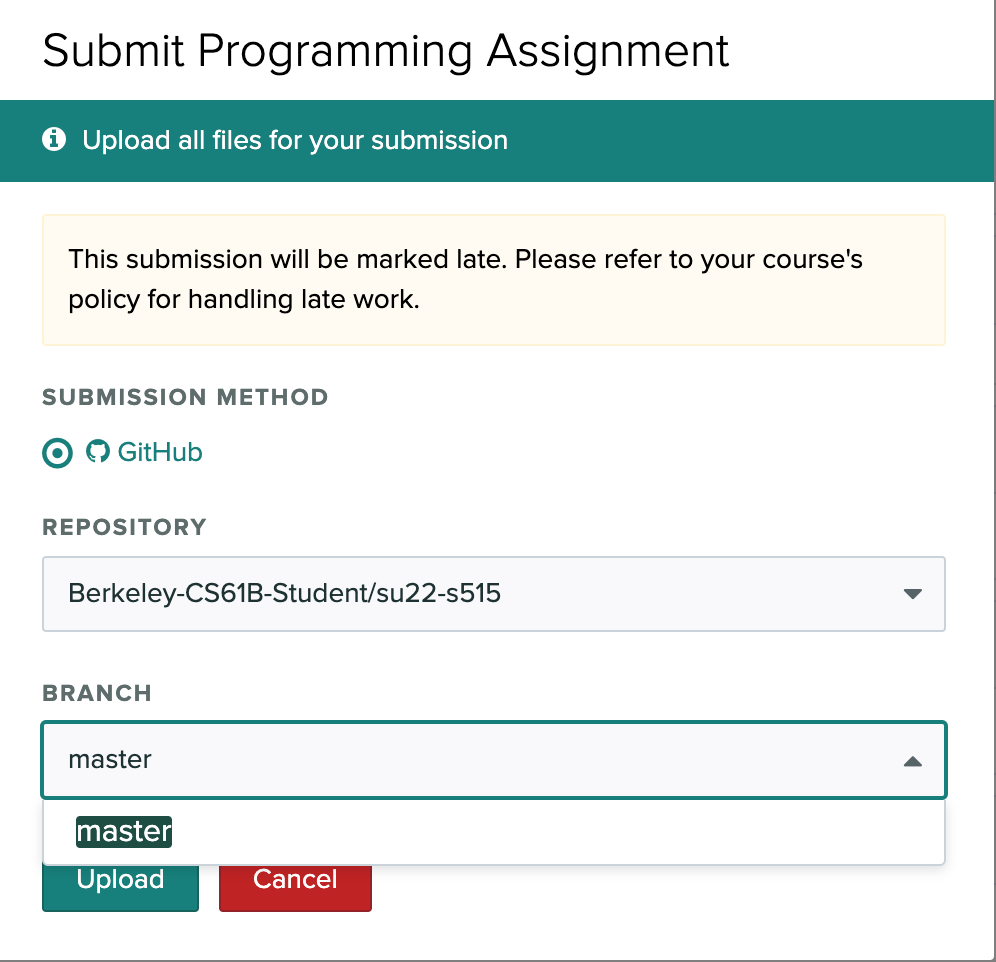Viewport: 996px width, 962px height.
Task: Collapse the Branch dropdown using its up arrow
Action: click(x=911, y=761)
